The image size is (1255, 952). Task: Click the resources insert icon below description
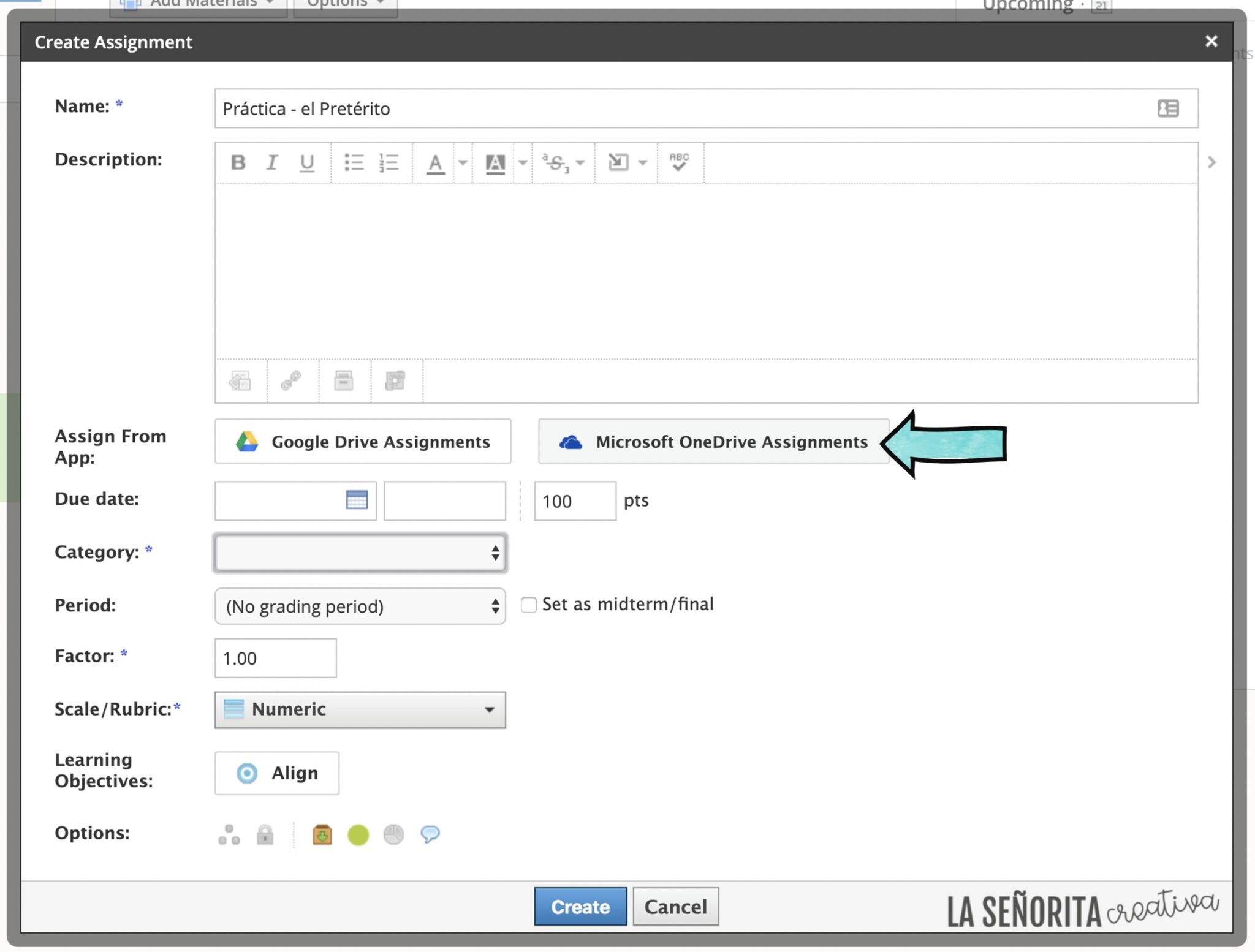(x=395, y=380)
